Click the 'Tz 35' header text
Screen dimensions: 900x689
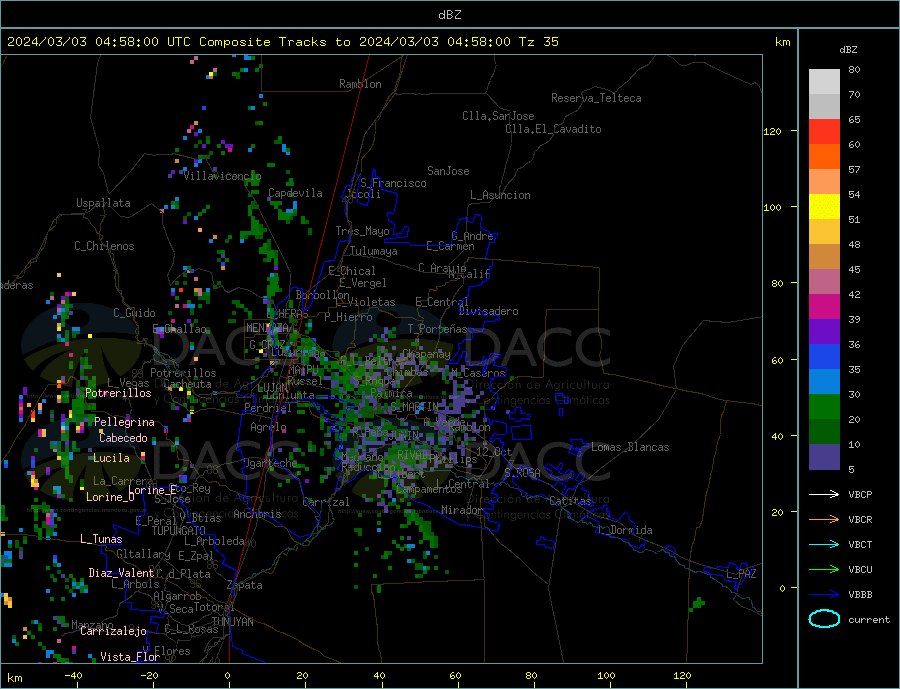[x=538, y=42]
